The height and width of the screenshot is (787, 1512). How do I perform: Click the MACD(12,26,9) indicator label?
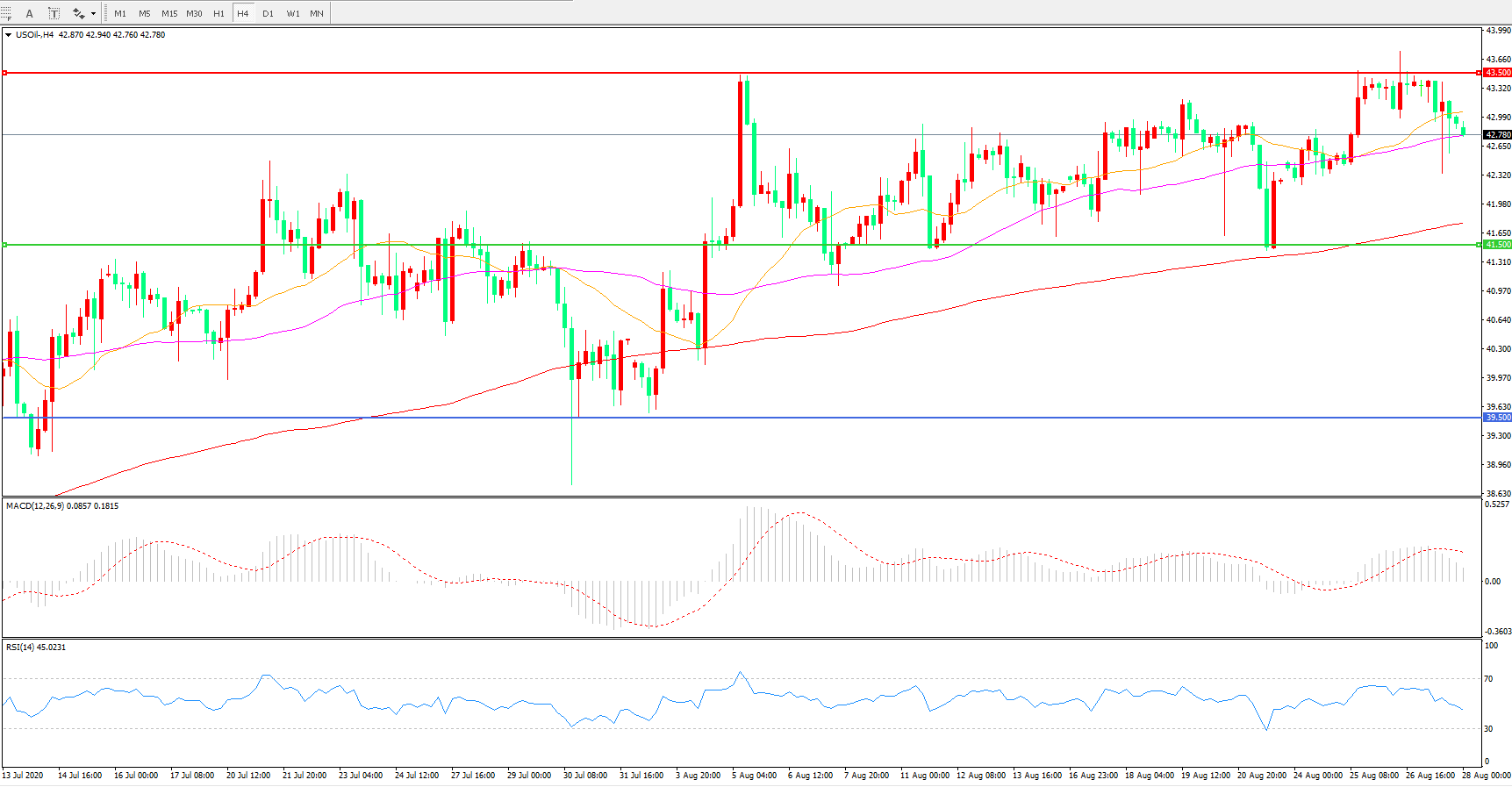(x=35, y=506)
